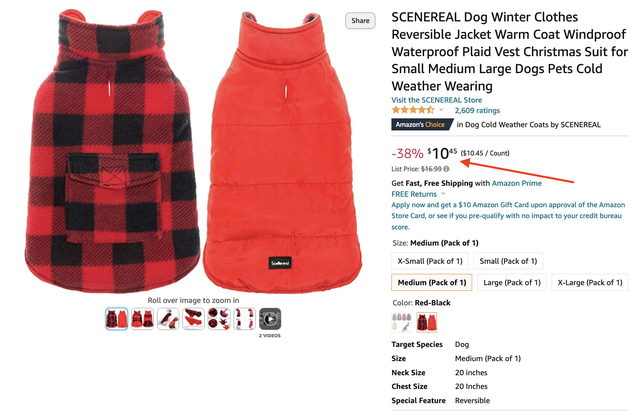View the dog wearing coat thumbnail

point(168,318)
